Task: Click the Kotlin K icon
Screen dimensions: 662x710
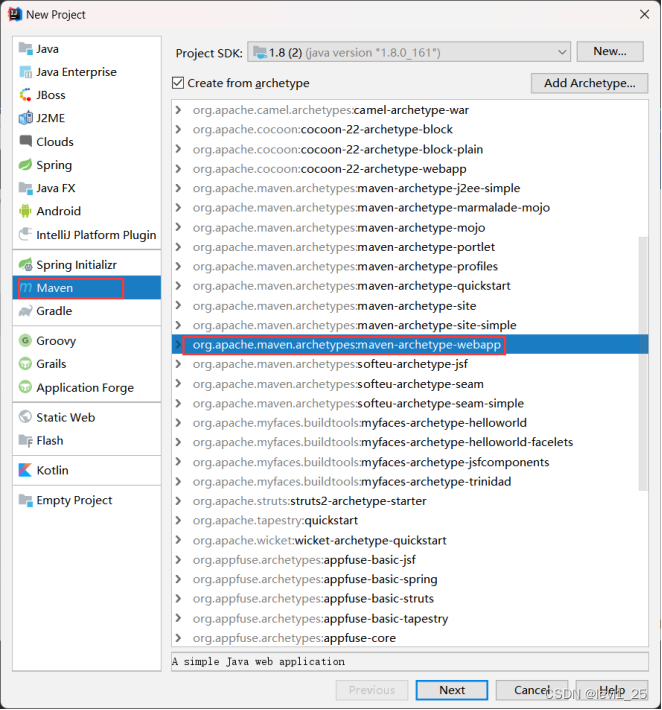Action: pyautogui.click(x=25, y=470)
